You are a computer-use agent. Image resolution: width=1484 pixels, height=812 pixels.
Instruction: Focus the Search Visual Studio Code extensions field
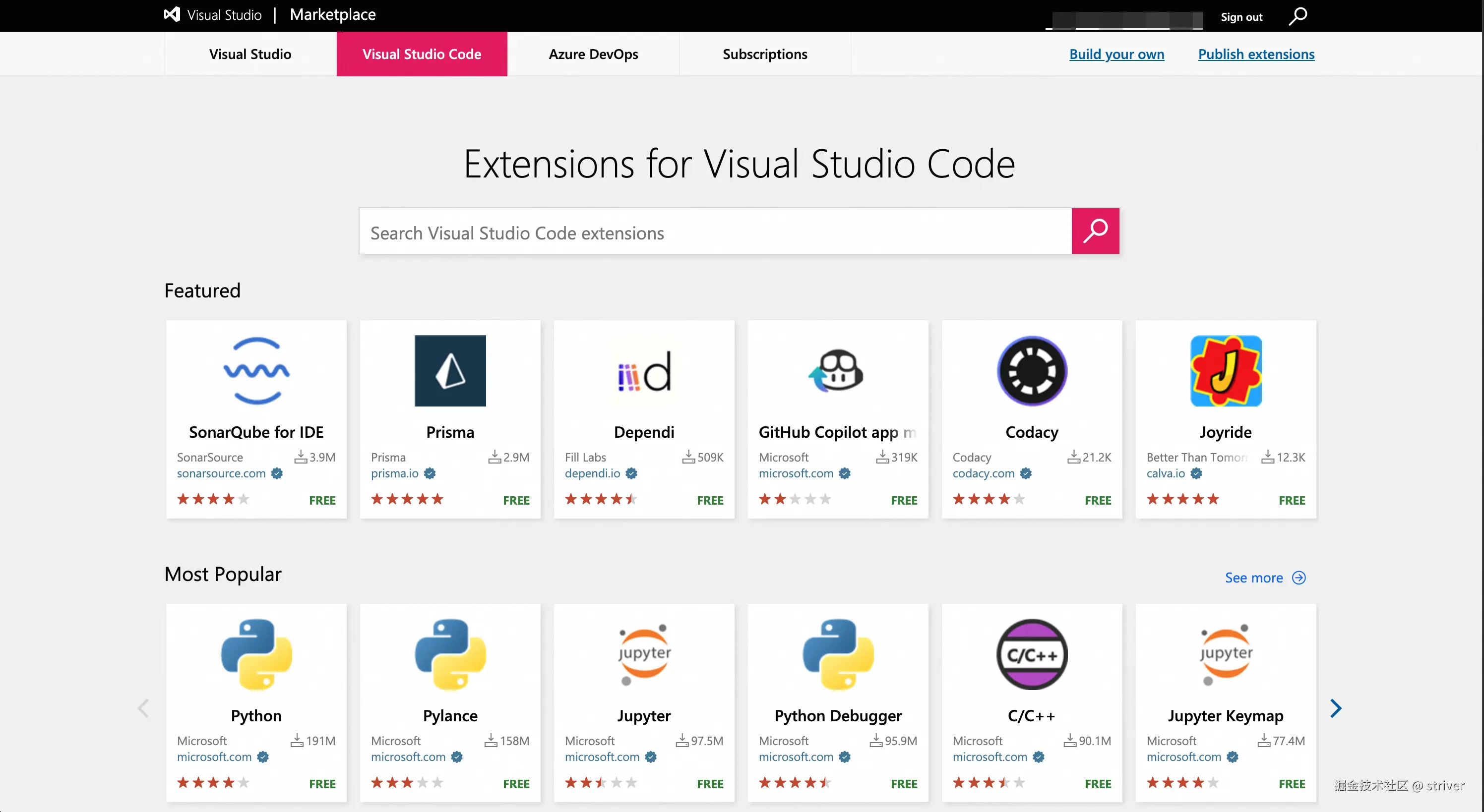click(714, 232)
